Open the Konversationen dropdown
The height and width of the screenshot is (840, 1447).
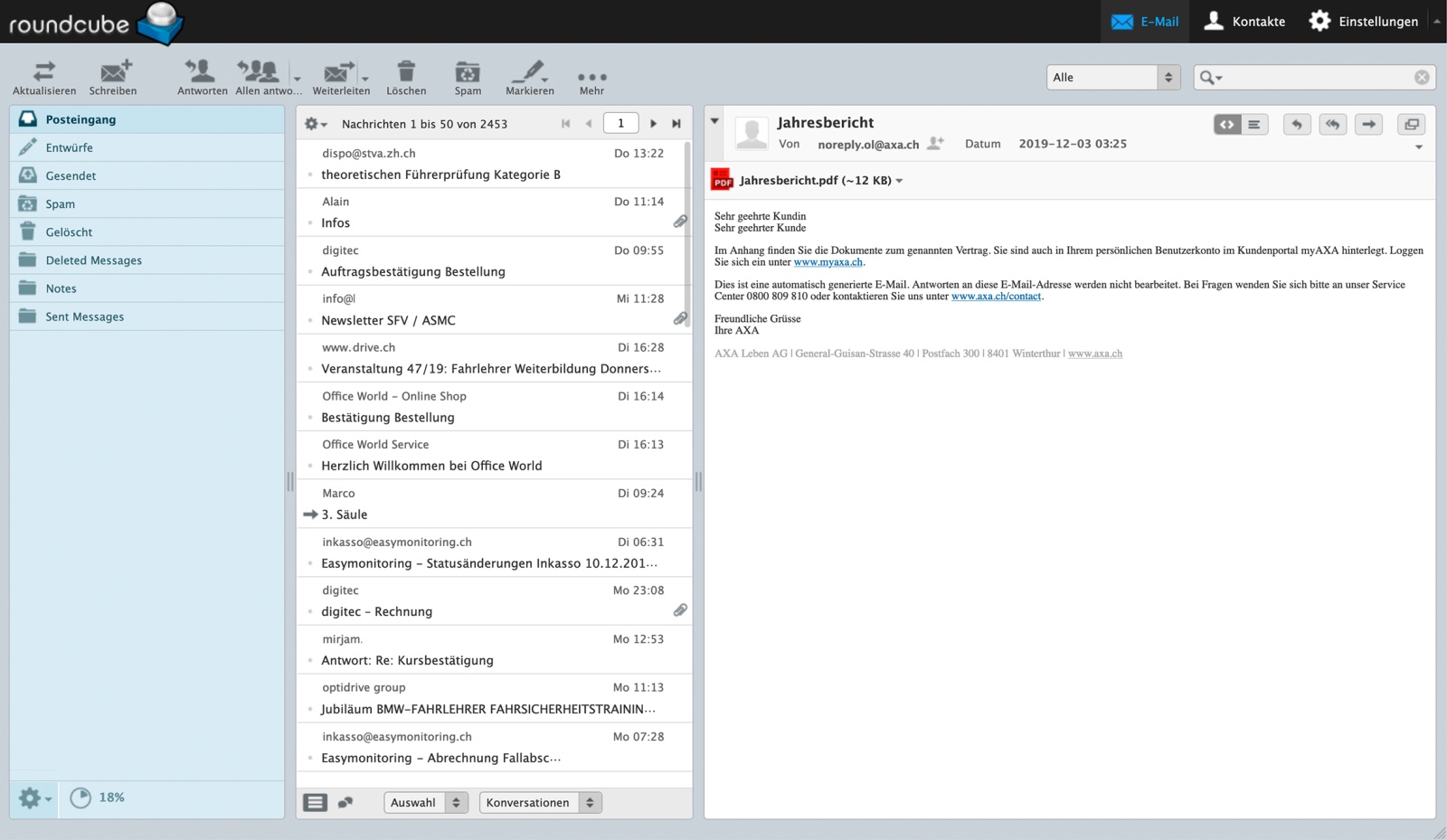(540, 802)
